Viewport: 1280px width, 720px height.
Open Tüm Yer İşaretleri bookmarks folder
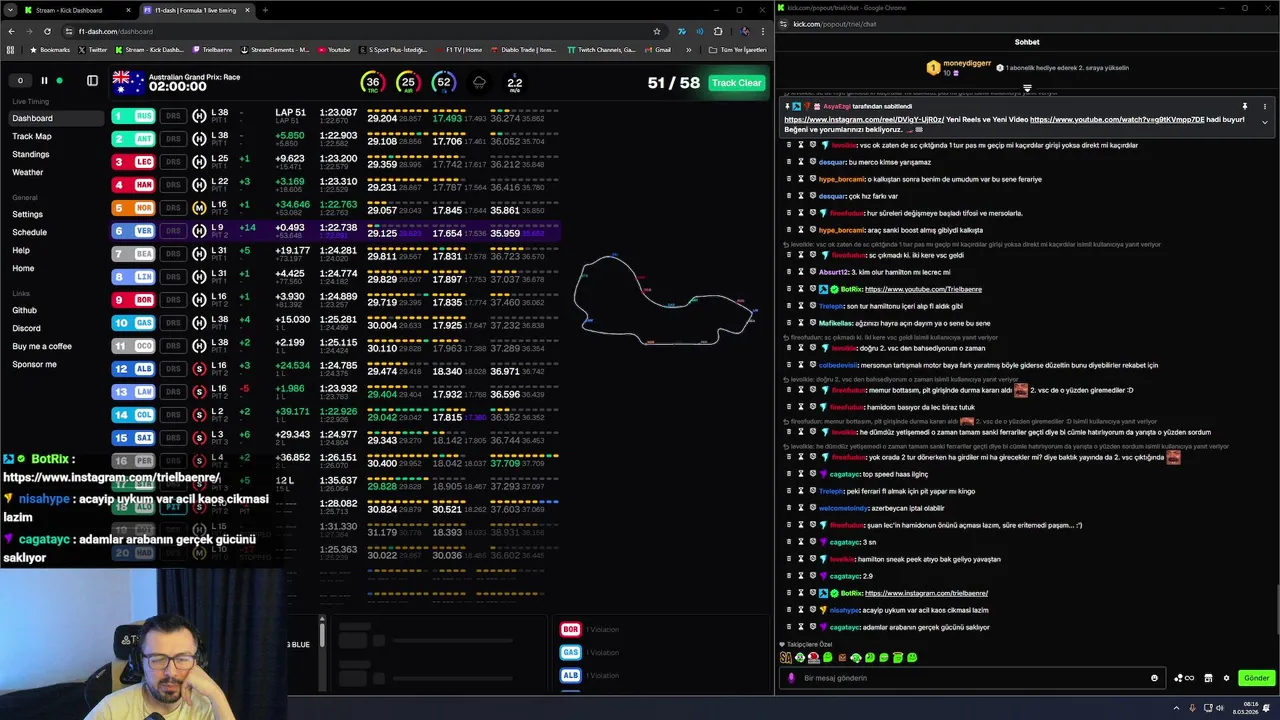click(x=737, y=49)
